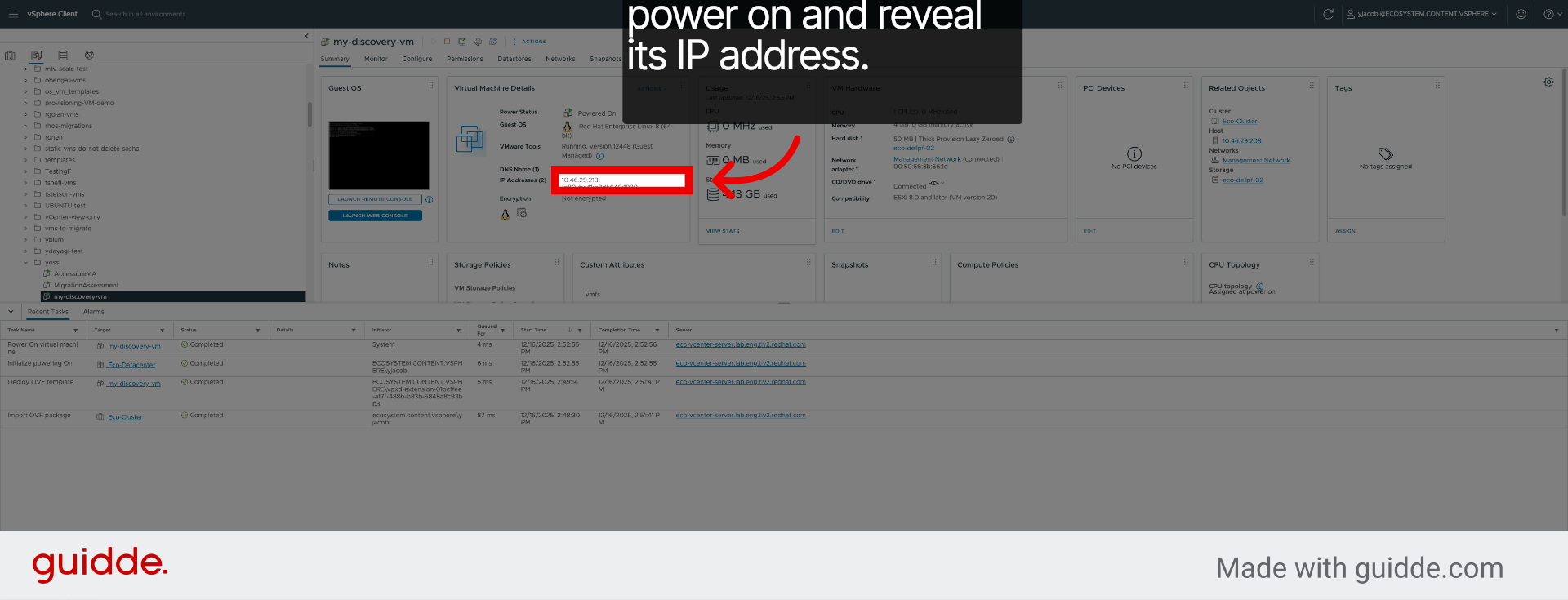Sort by Start Time arrow
This screenshot has height=600, width=1568.
(569, 331)
